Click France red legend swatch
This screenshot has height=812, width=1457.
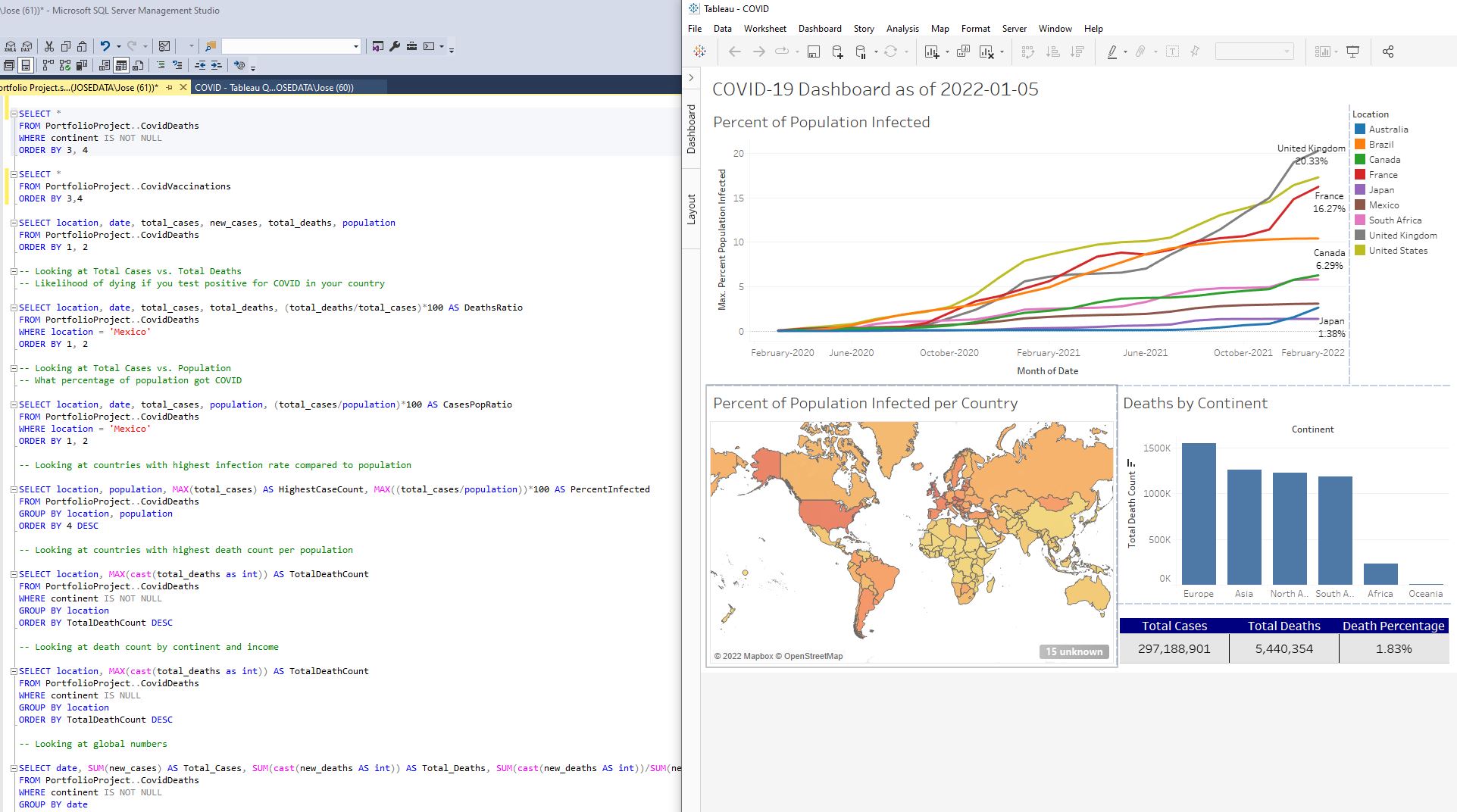tap(1360, 175)
